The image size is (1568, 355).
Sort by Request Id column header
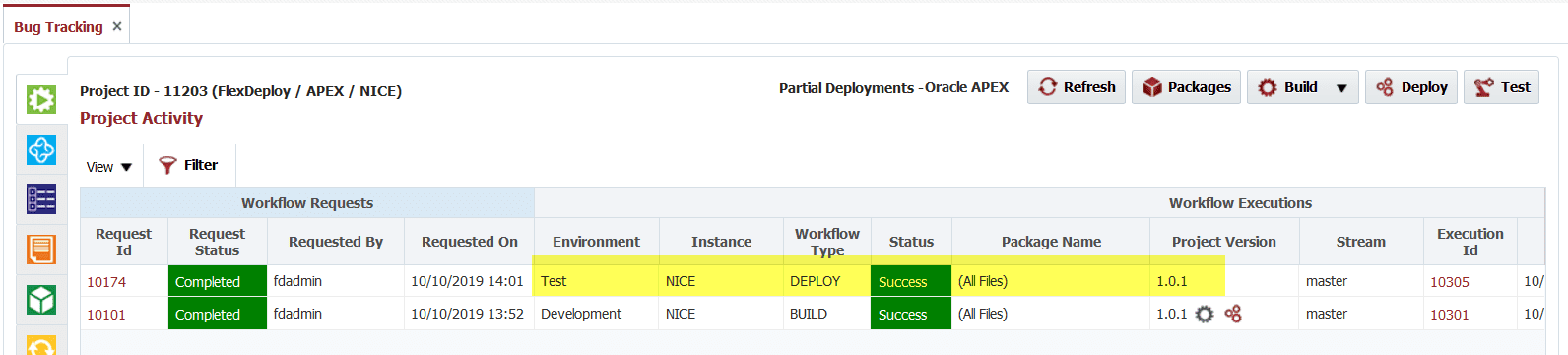124,242
